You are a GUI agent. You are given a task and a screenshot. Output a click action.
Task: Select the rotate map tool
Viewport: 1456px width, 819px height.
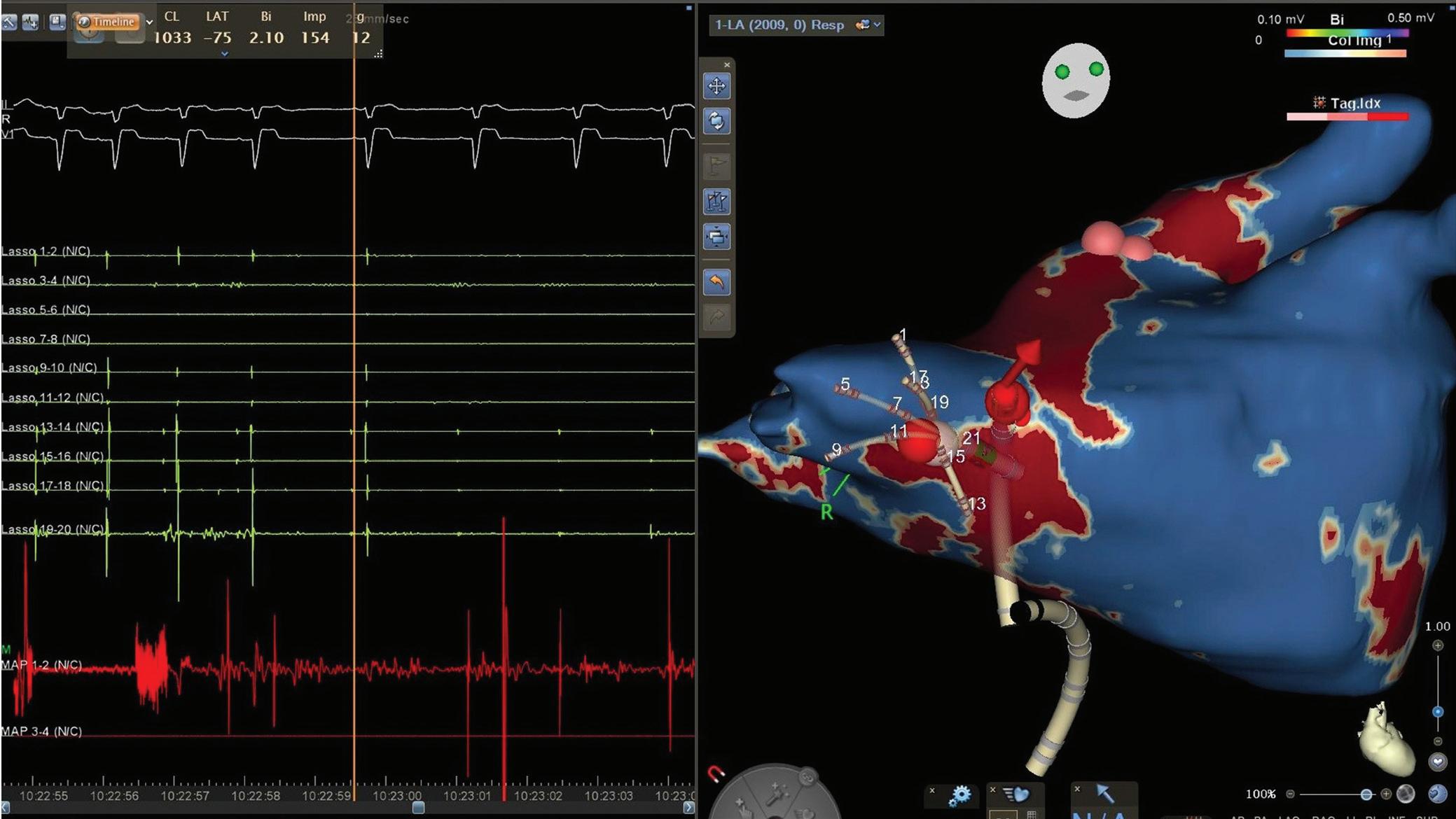click(716, 121)
